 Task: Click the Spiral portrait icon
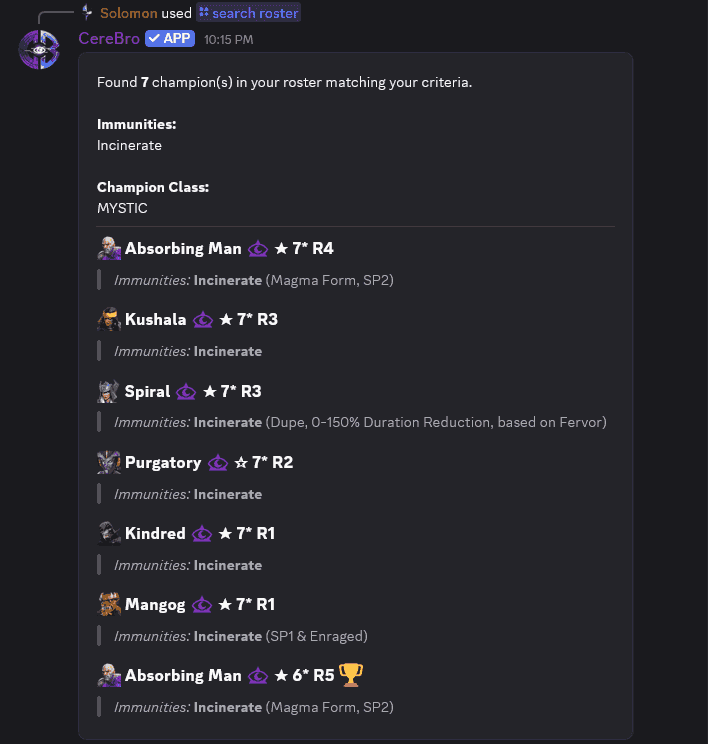pos(109,391)
